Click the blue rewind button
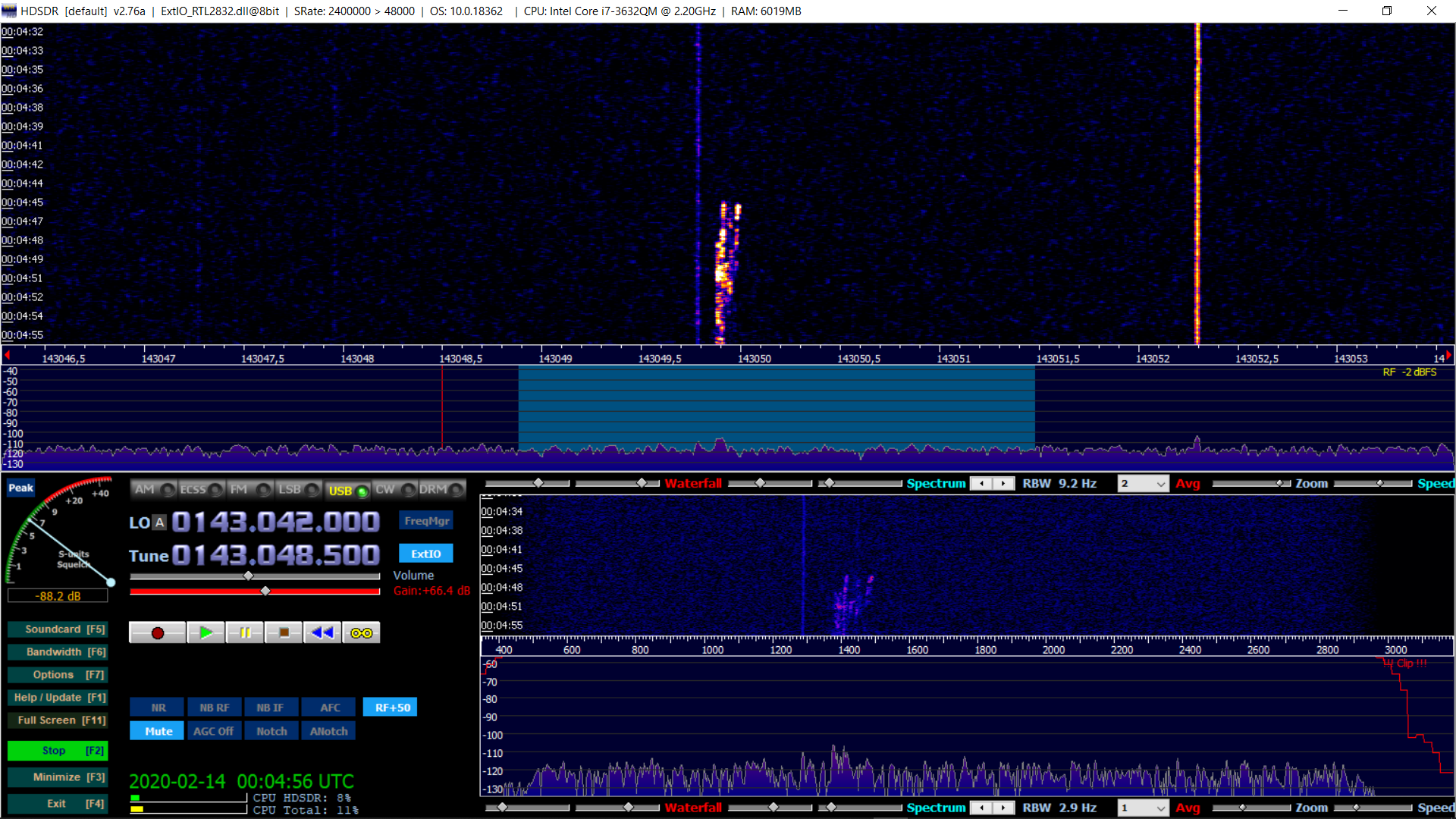Viewport: 1456px width, 819px height. click(x=322, y=632)
